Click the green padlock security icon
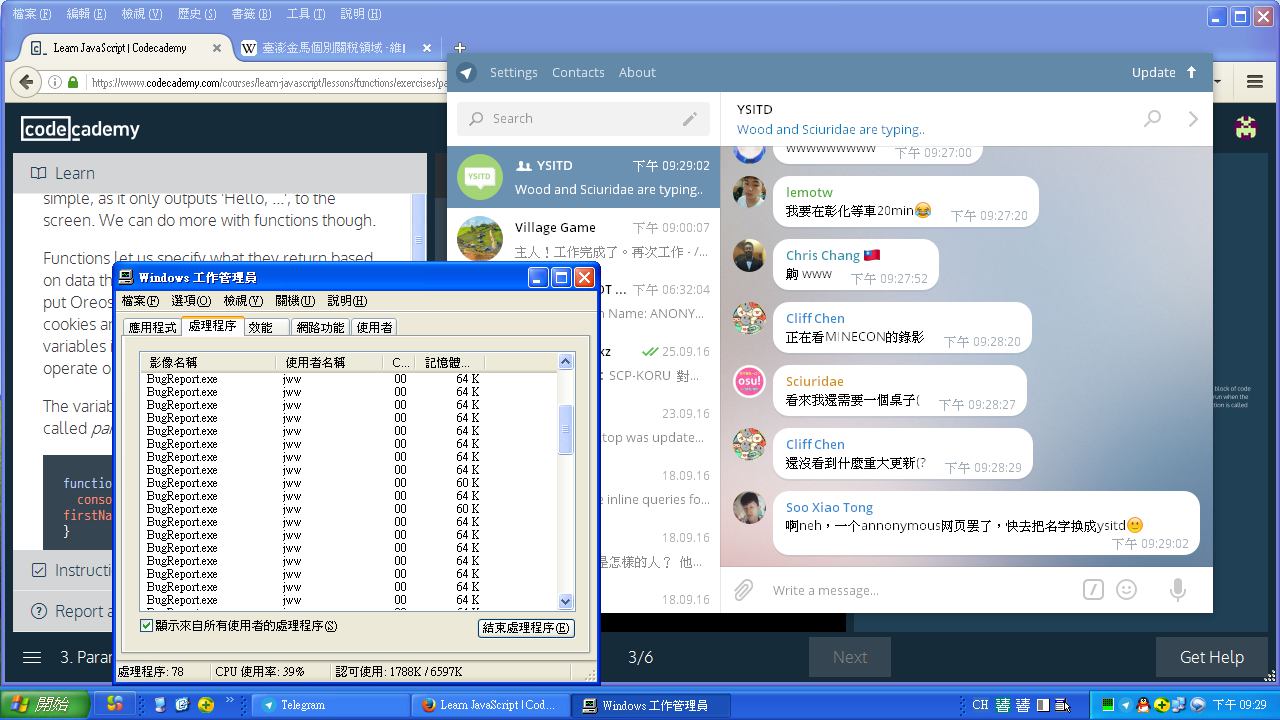The image size is (1280, 720). [72, 82]
